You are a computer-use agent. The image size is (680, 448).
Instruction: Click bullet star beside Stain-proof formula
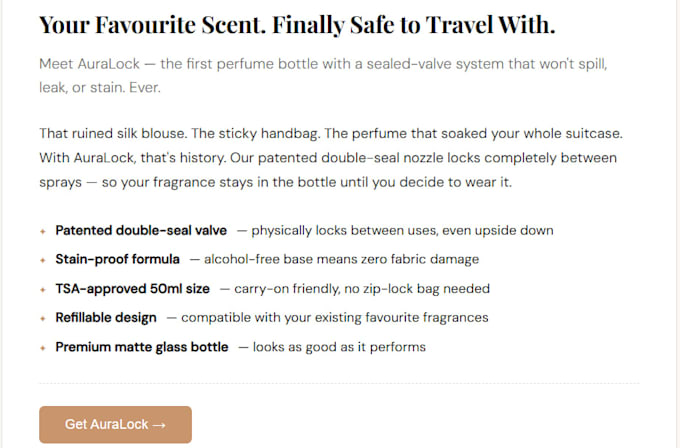(x=42, y=260)
